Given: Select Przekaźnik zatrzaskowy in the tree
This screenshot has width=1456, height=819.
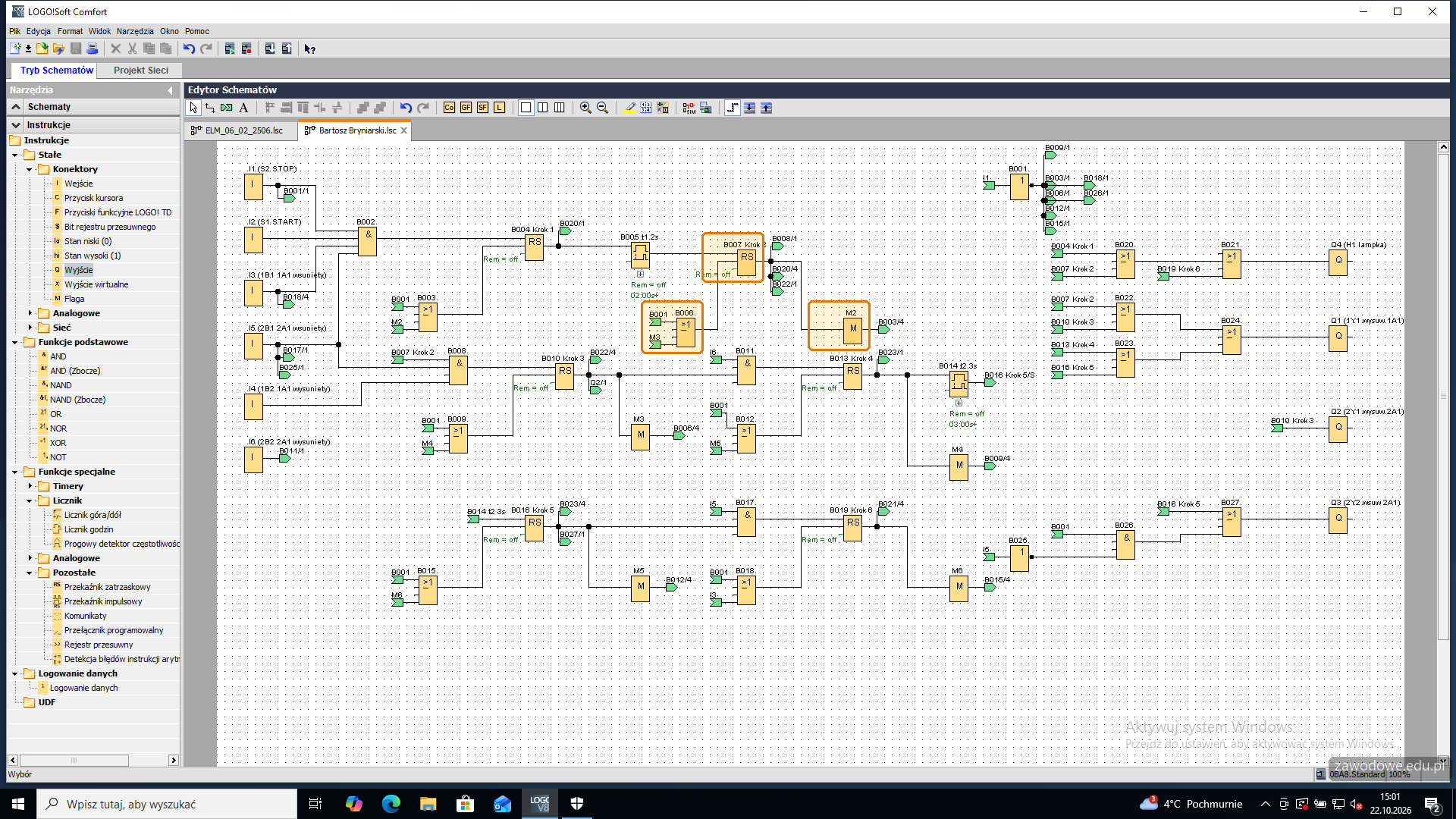Looking at the screenshot, I should [107, 587].
